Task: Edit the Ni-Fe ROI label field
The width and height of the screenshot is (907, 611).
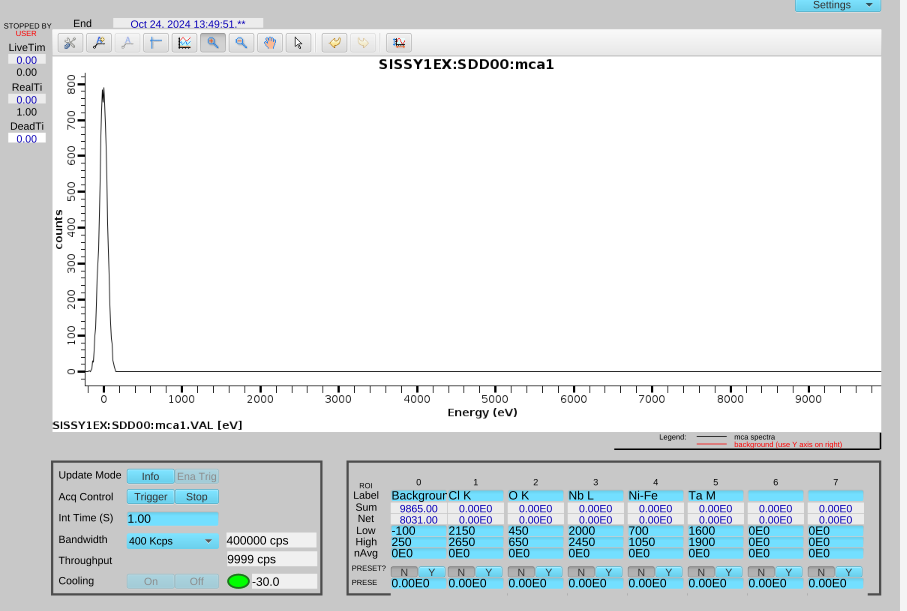Action: pos(656,496)
